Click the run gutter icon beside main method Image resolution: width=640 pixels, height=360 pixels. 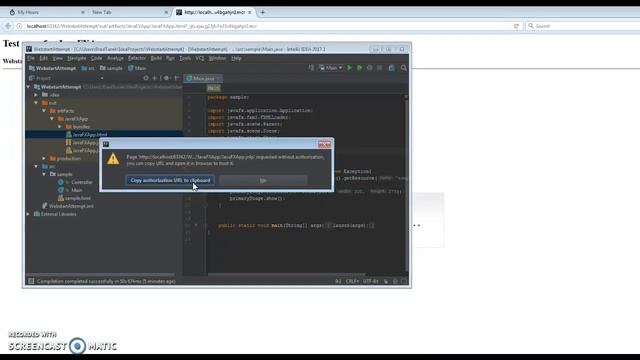coord(196,225)
